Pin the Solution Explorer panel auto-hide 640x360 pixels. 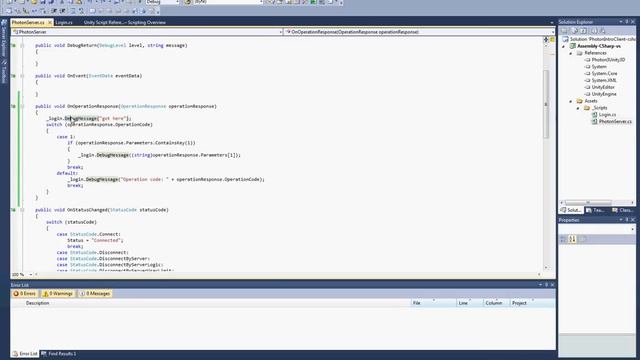pos(627,22)
